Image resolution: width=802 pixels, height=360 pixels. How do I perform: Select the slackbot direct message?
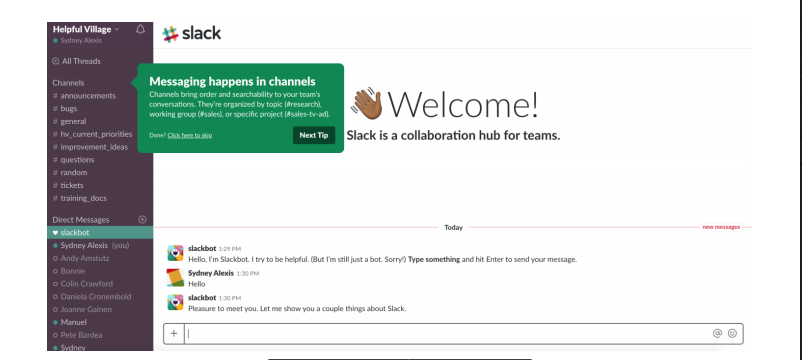click(x=100, y=233)
